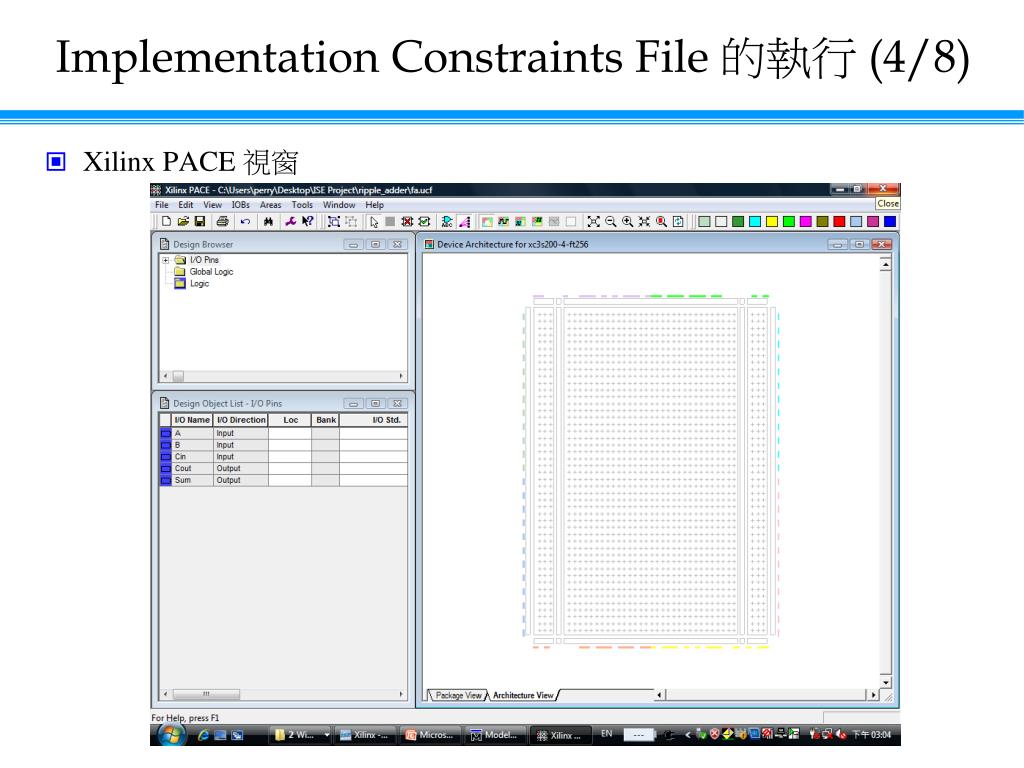Screen dimensions: 1024x768
Task: Switch to the Package View tab
Action: 458,696
